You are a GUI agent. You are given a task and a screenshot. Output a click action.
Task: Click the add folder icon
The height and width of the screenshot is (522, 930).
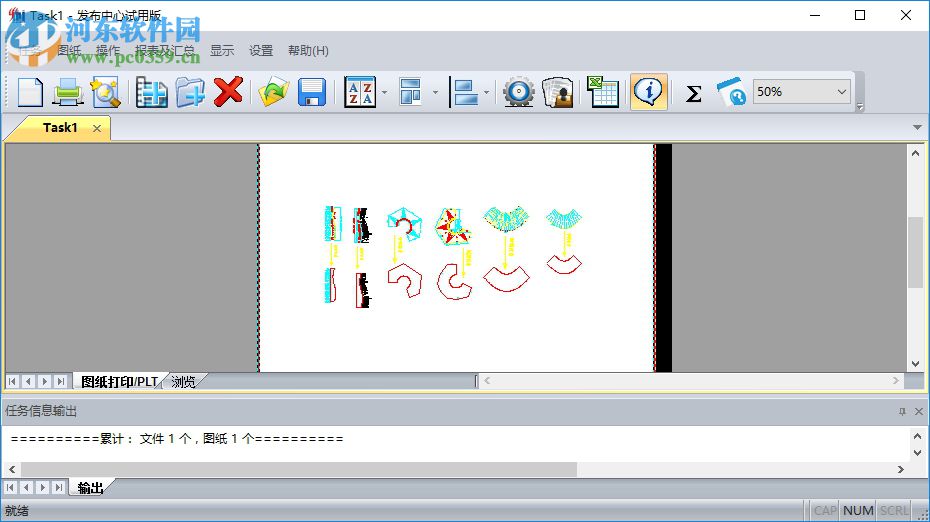[190, 93]
